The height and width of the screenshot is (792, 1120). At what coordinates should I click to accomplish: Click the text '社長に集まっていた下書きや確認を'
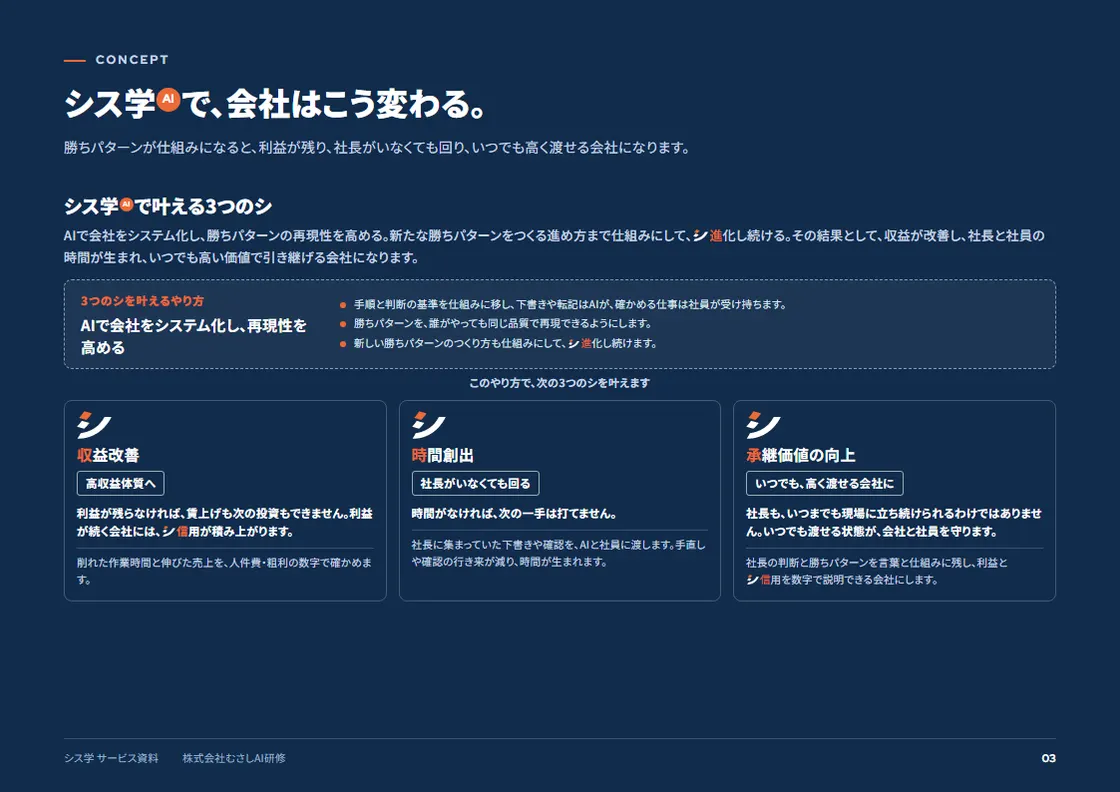click(559, 553)
